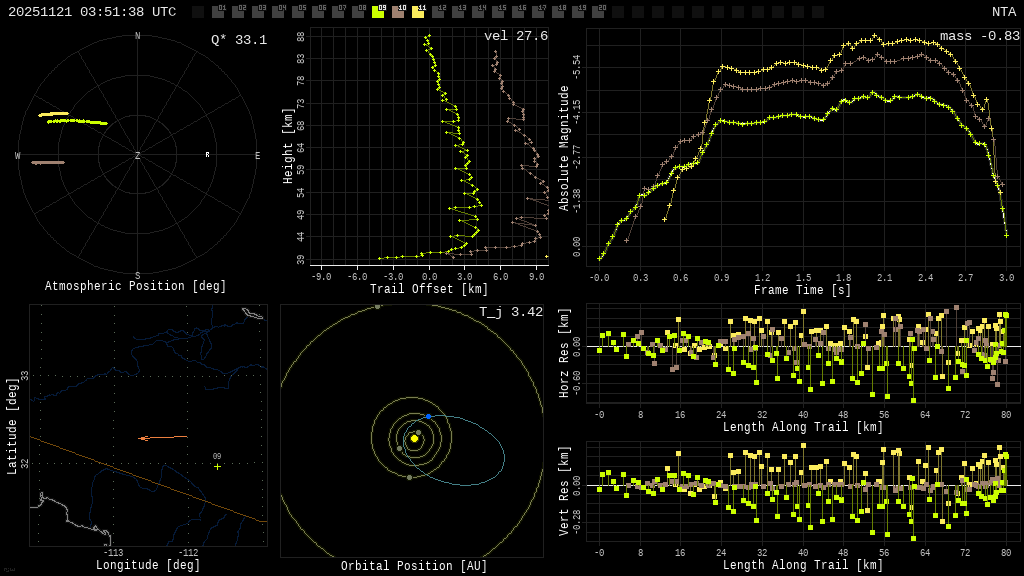This screenshot has height=576, width=1024.
Task: Click the Z zenith center marker
Action: pyautogui.click(x=138, y=156)
